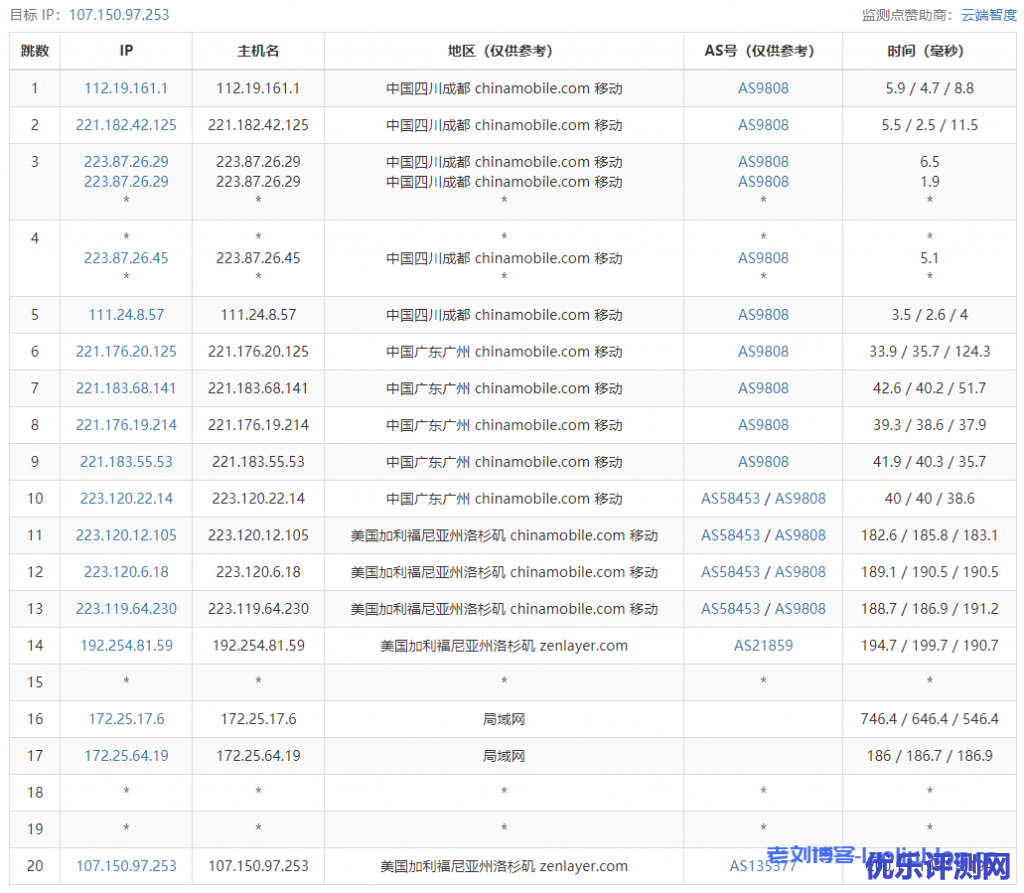
Task: Open the 云端智度 sponsor link
Action: 988,15
